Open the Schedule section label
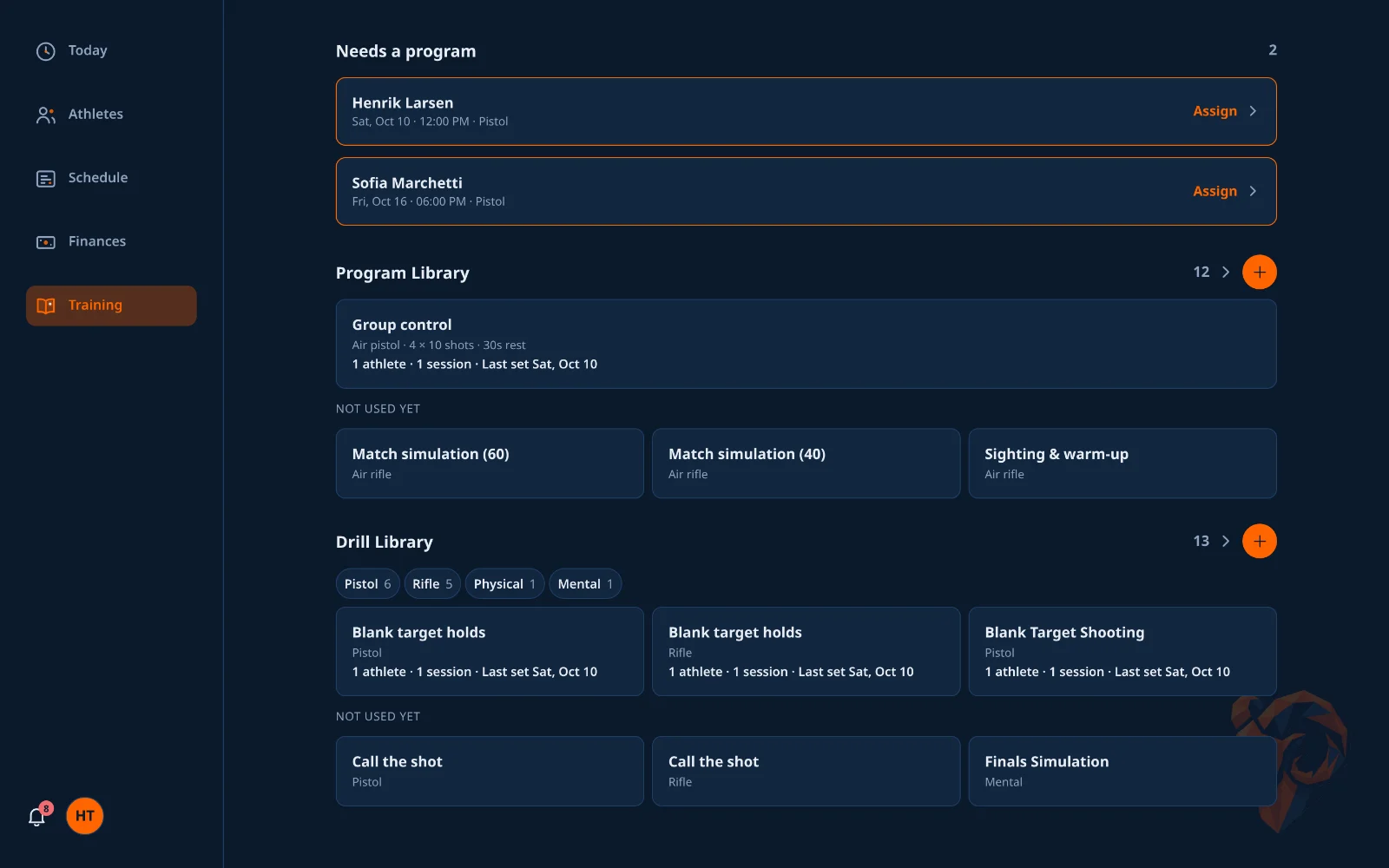1389x868 pixels. click(x=98, y=177)
